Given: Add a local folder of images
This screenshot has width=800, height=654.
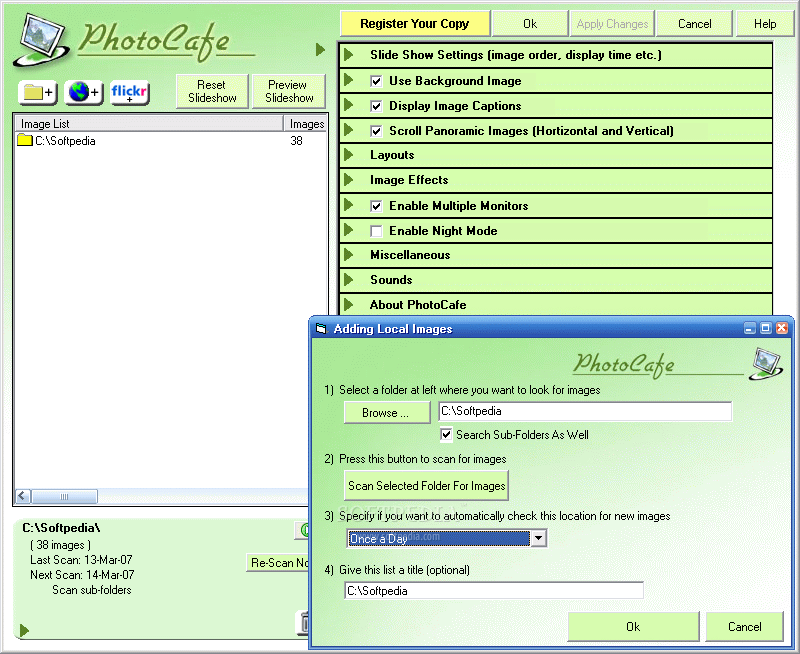Looking at the screenshot, I should (38, 93).
